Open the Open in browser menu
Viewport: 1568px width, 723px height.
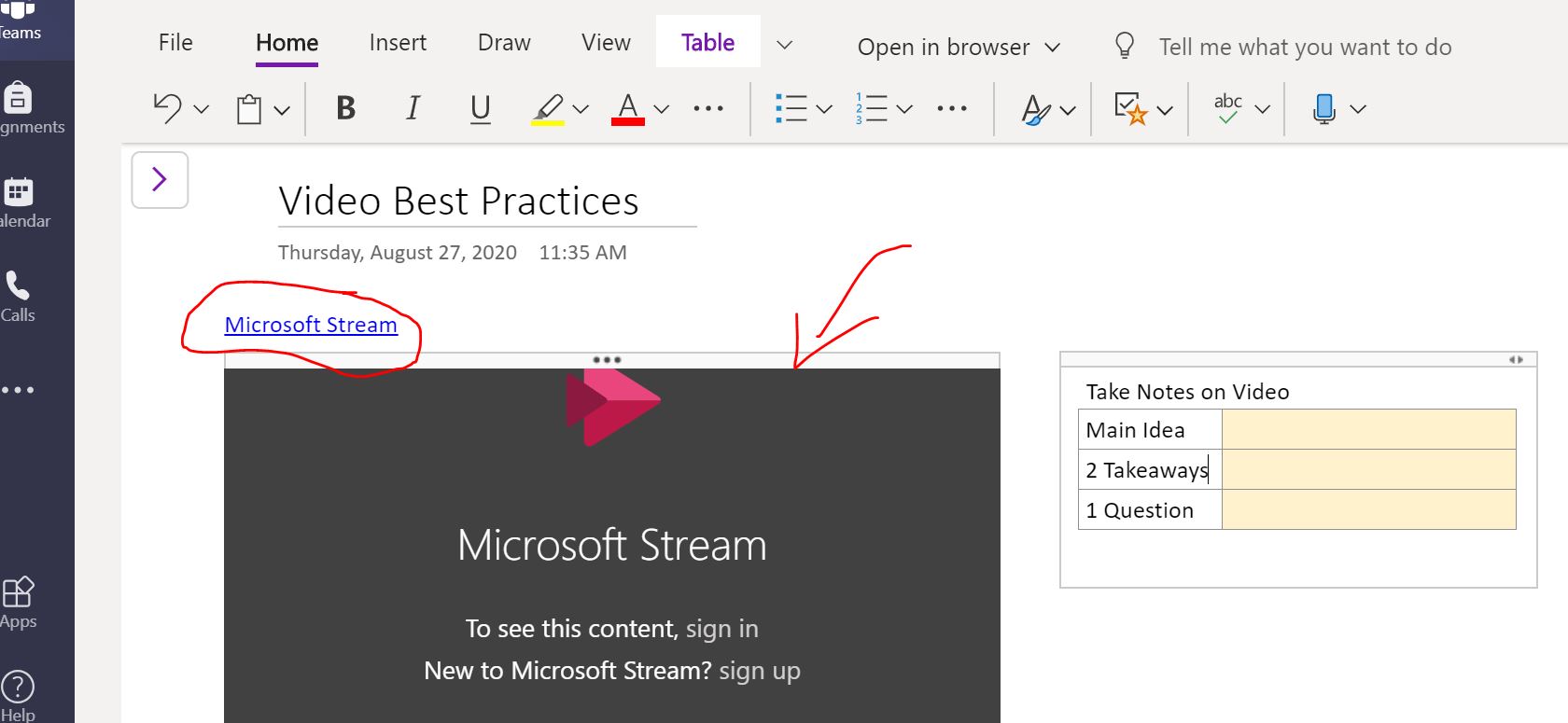959,47
